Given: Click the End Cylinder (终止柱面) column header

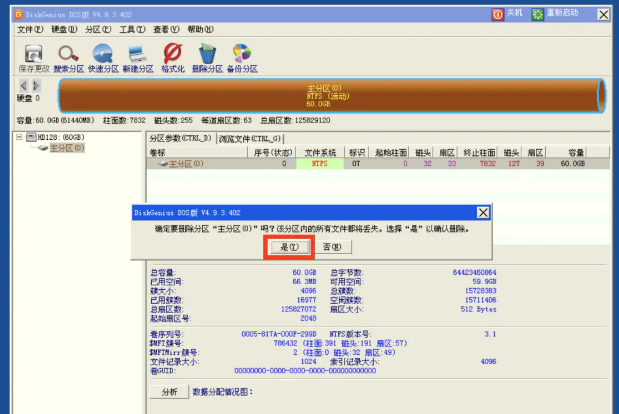Looking at the screenshot, I should pos(478,152).
